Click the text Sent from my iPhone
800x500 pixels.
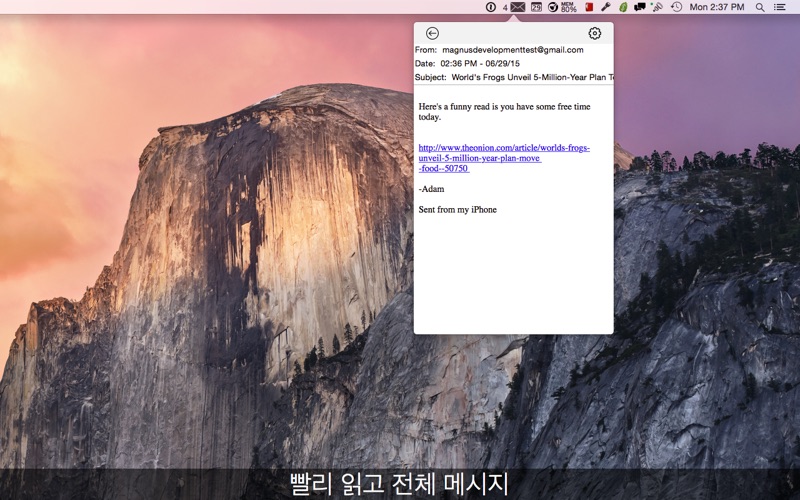457,210
